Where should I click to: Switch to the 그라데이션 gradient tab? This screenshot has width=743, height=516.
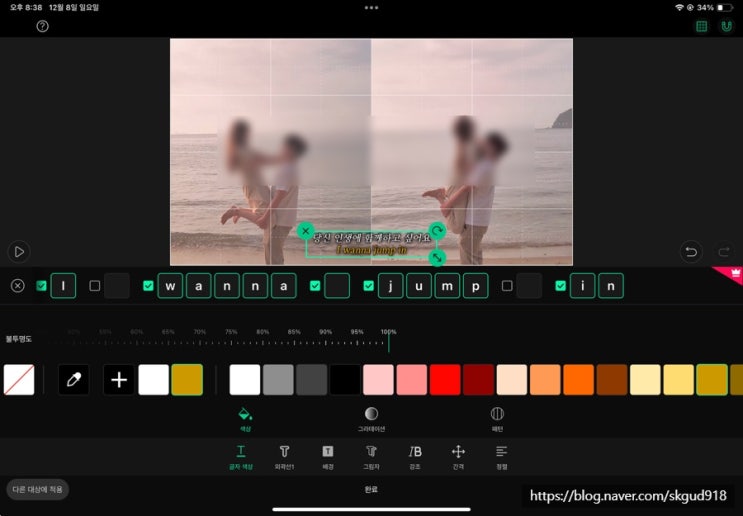[x=371, y=419]
